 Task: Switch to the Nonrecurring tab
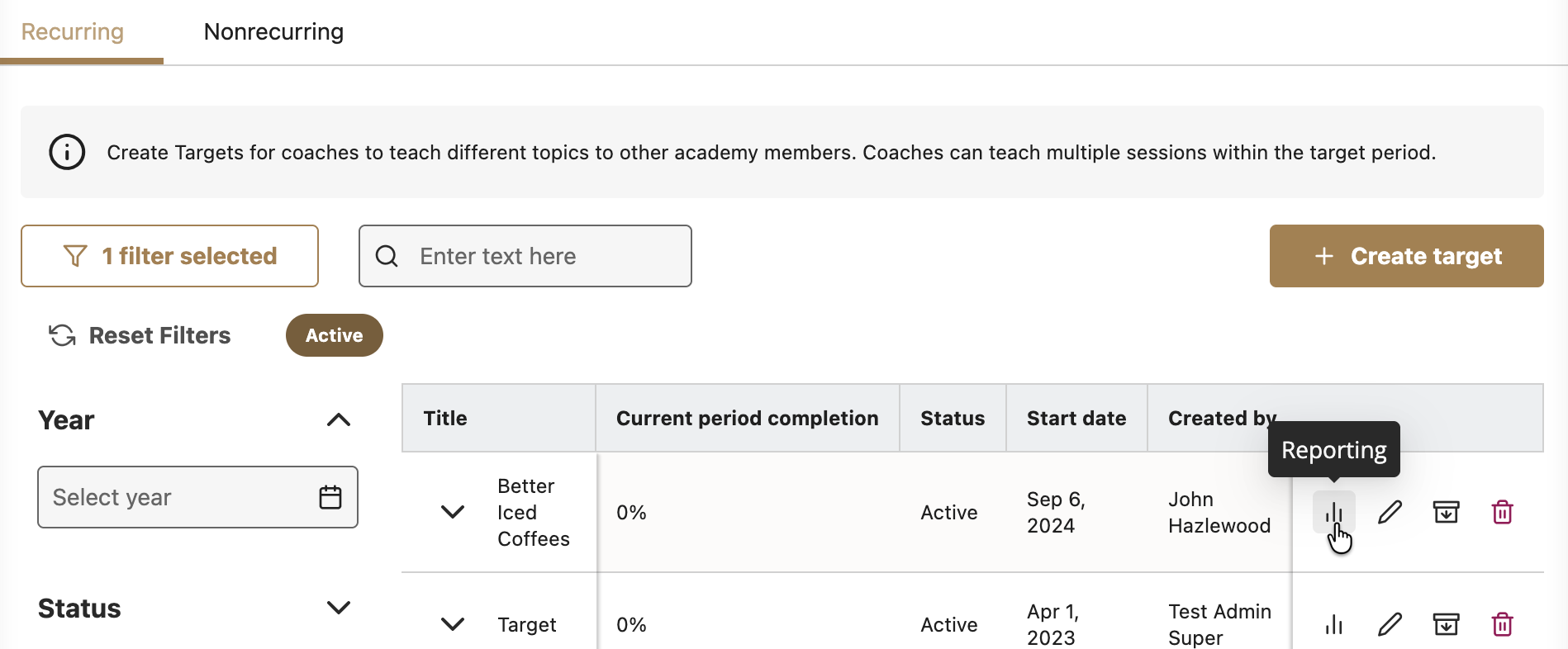273,31
